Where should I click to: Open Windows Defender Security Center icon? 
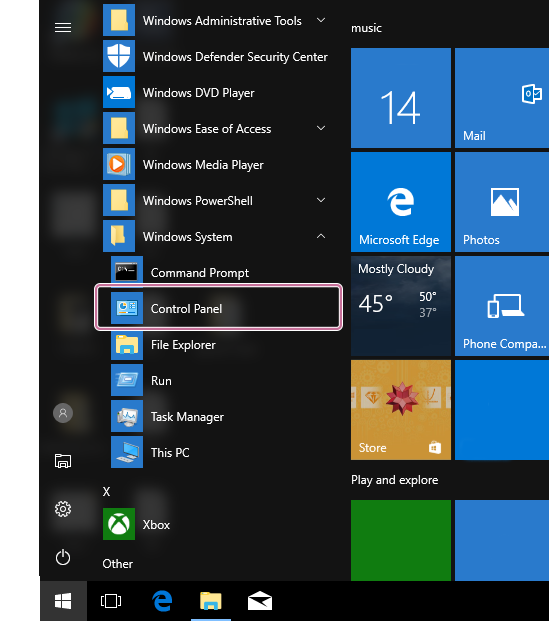click(x=119, y=56)
